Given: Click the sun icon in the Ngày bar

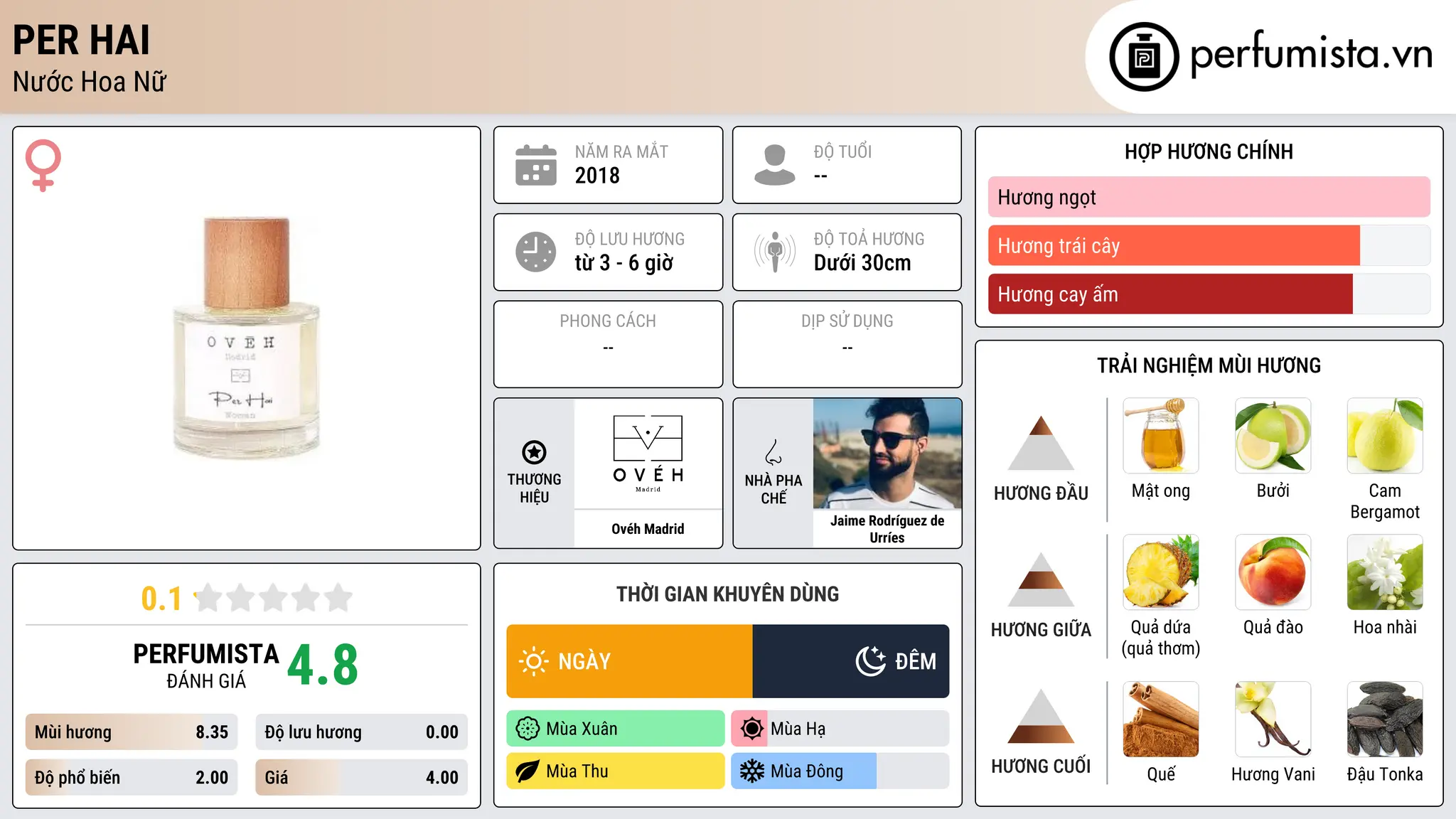Looking at the screenshot, I should (533, 661).
